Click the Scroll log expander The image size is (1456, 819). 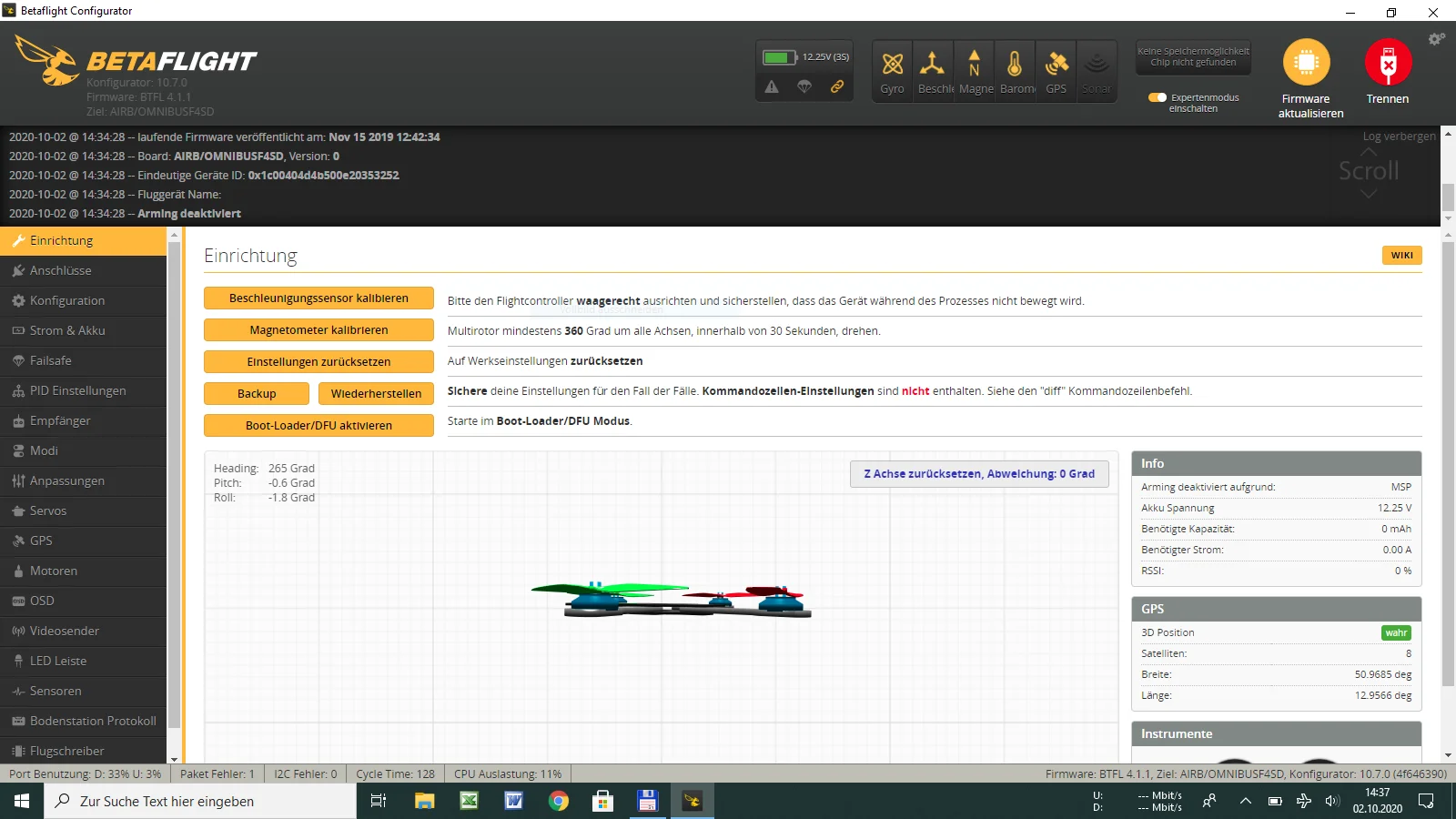pyautogui.click(x=1369, y=171)
